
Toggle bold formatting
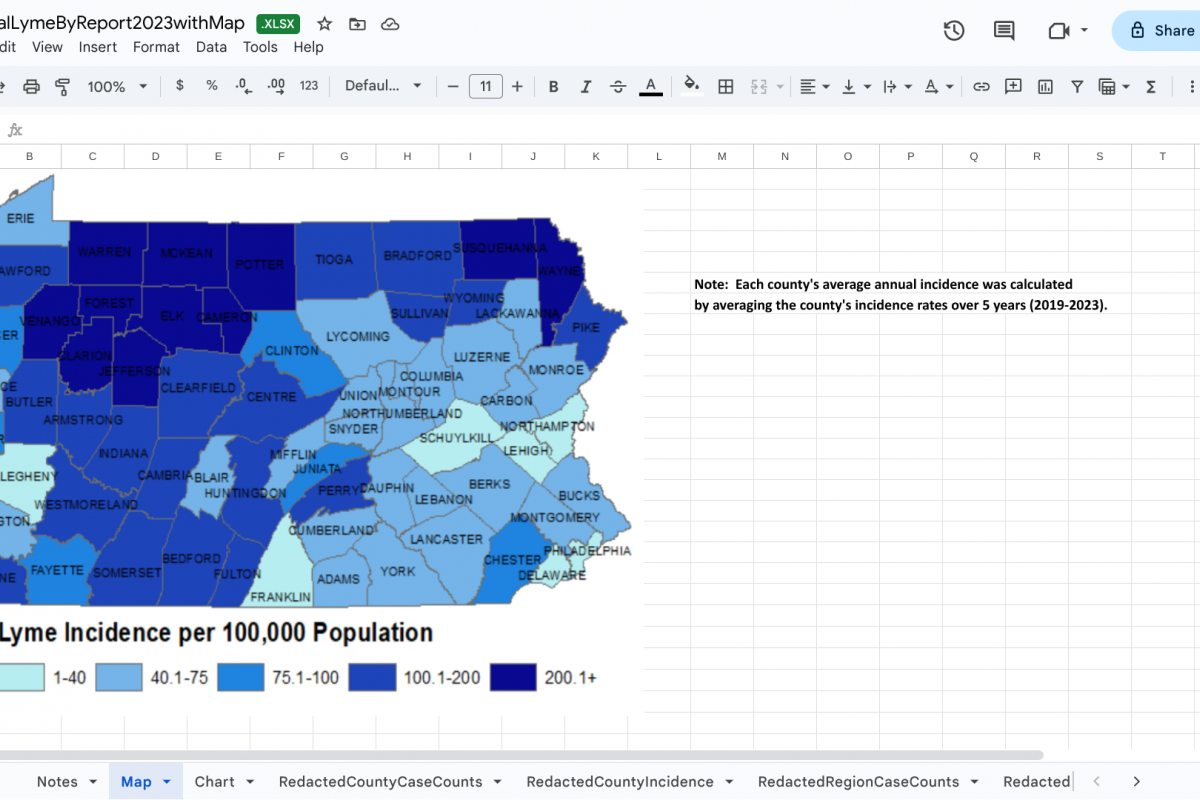(x=553, y=87)
